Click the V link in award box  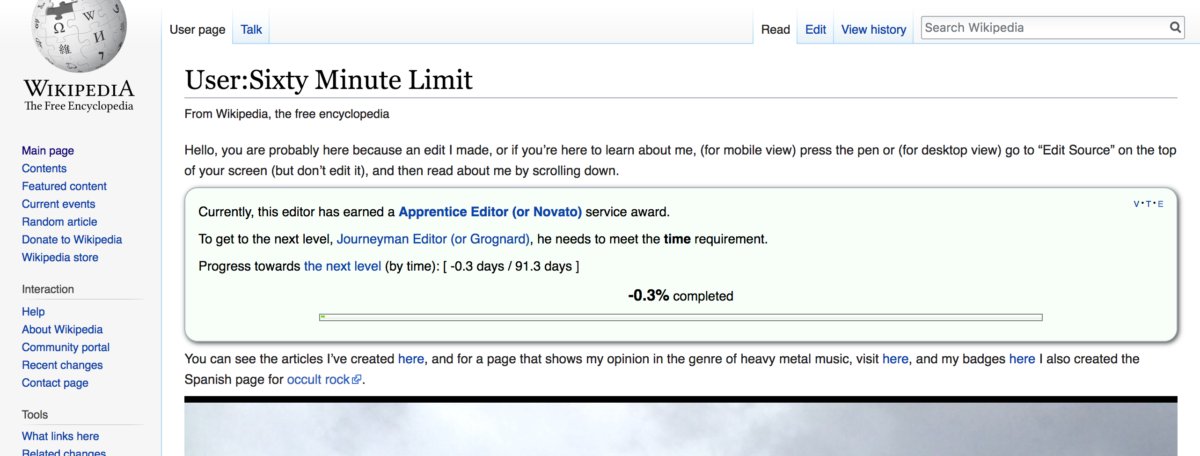pos(1137,204)
